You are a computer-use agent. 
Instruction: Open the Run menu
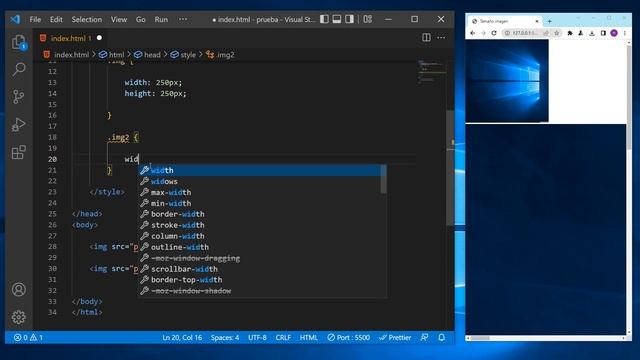coord(161,19)
